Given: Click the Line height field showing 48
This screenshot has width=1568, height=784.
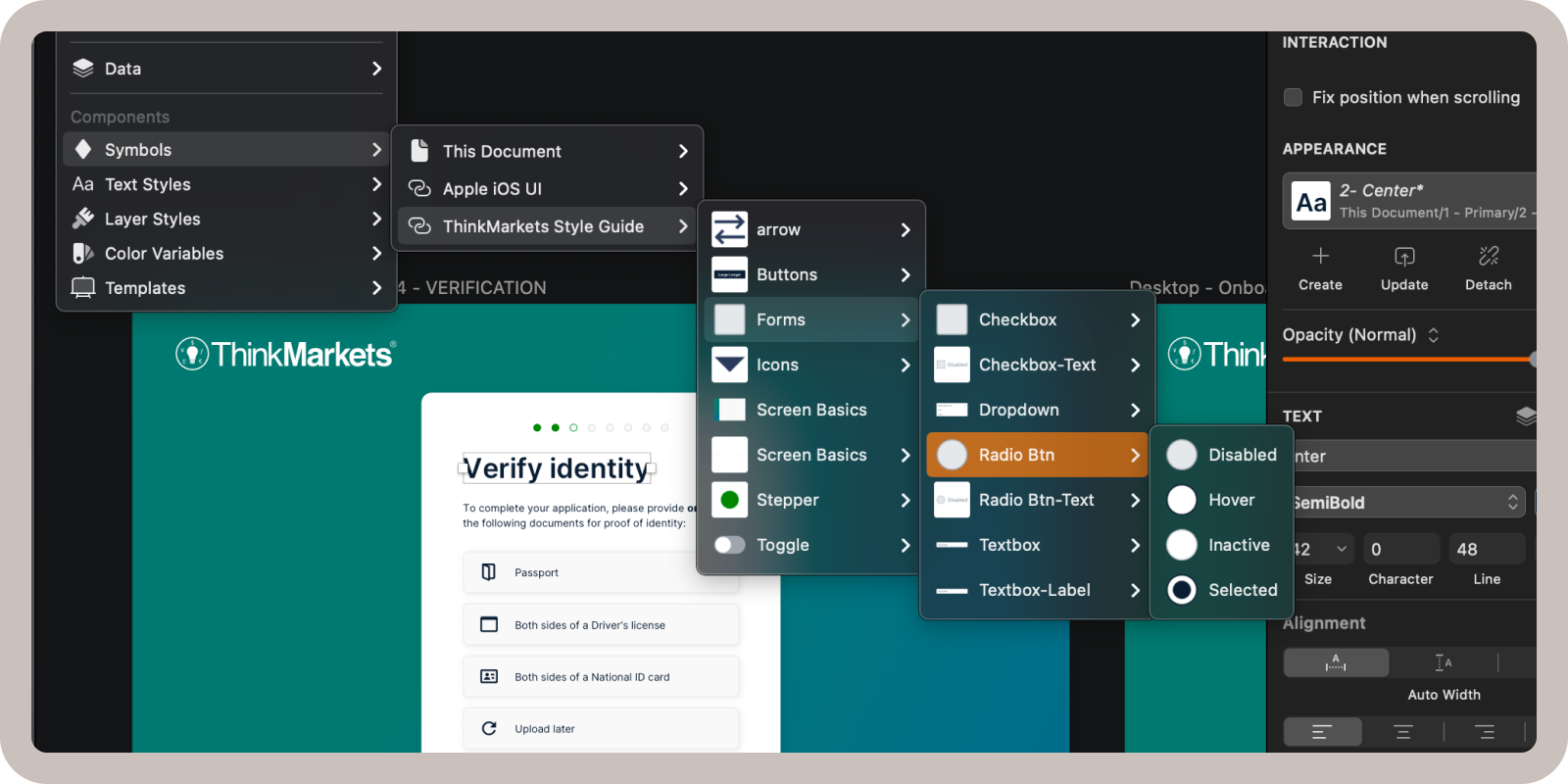Looking at the screenshot, I should (x=1487, y=549).
